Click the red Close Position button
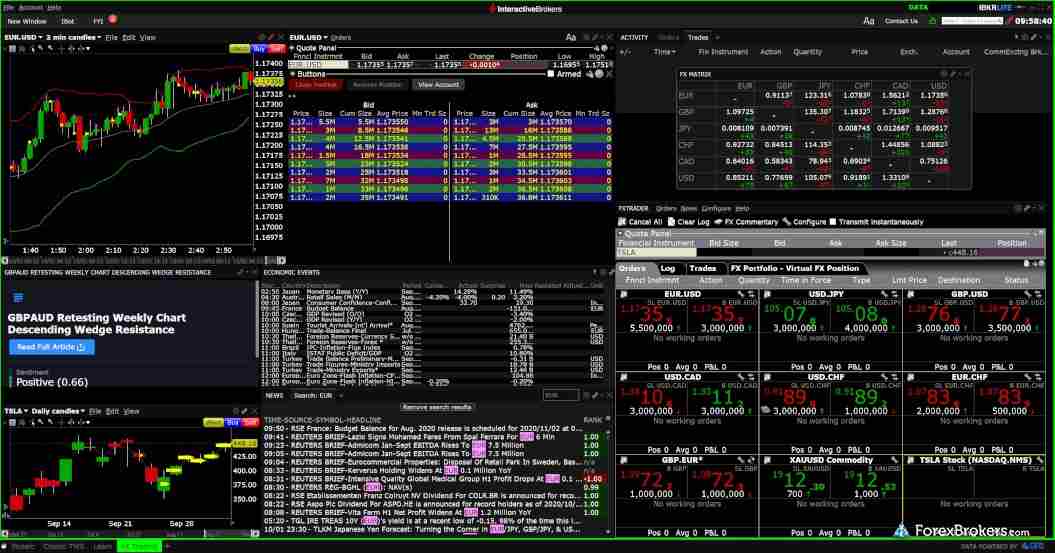 [x=316, y=85]
